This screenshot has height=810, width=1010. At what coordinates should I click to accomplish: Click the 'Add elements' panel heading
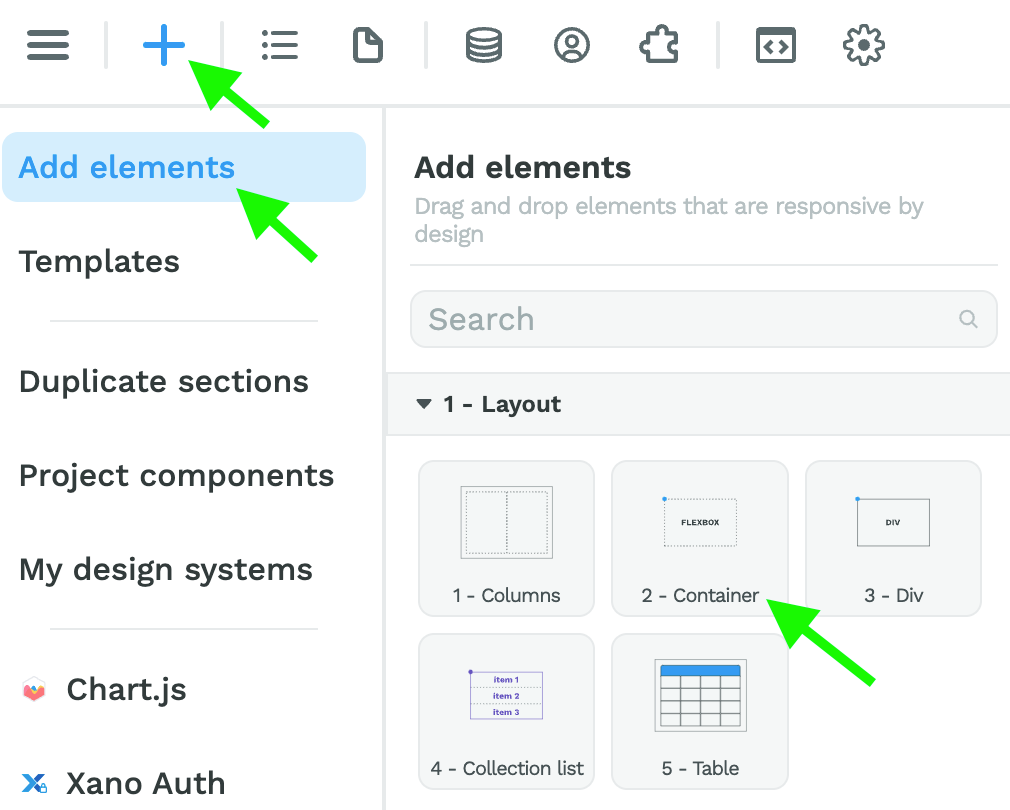point(522,167)
